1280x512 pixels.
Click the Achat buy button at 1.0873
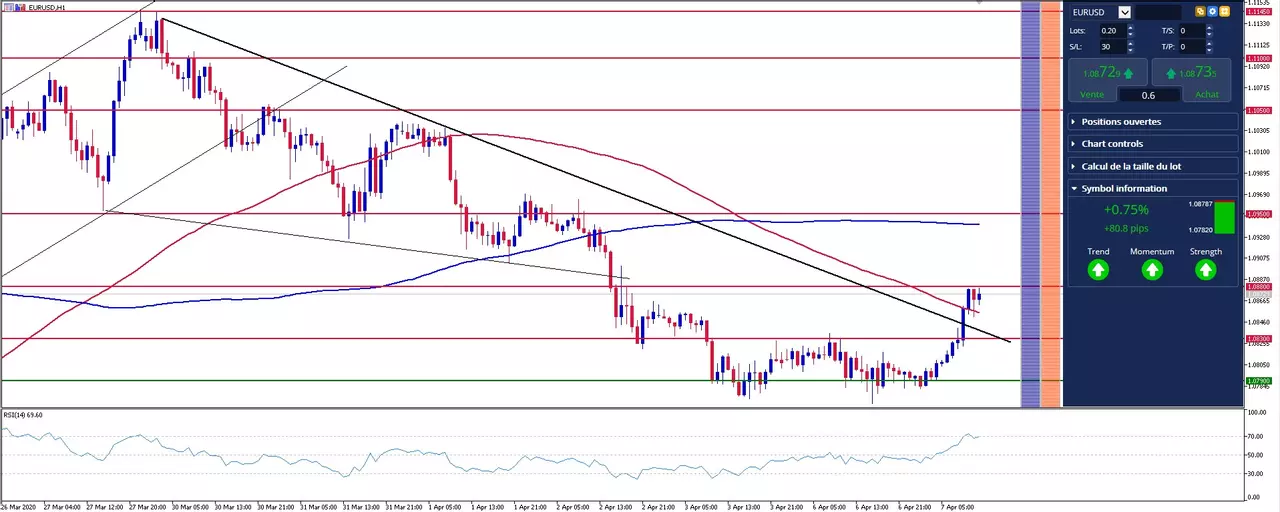pyautogui.click(x=1192, y=80)
